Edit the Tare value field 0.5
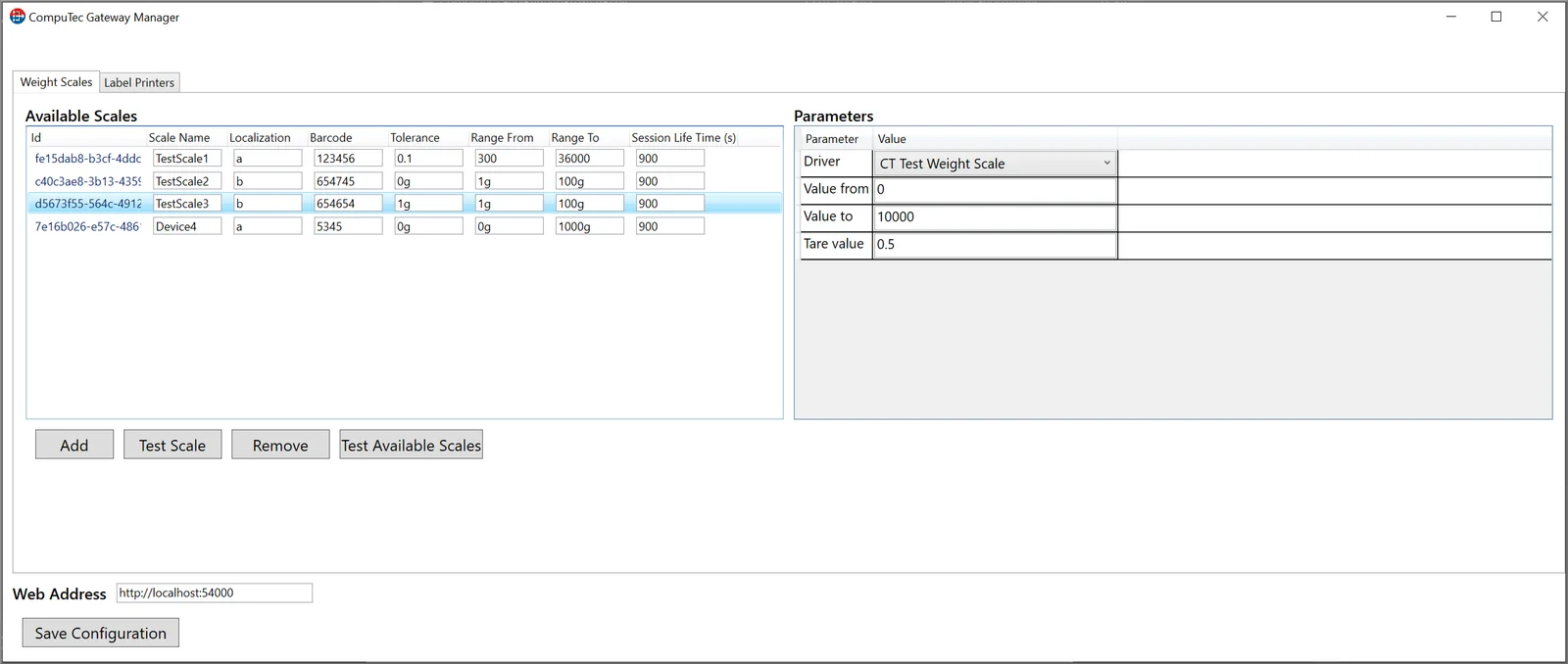1568x664 pixels. click(995, 244)
